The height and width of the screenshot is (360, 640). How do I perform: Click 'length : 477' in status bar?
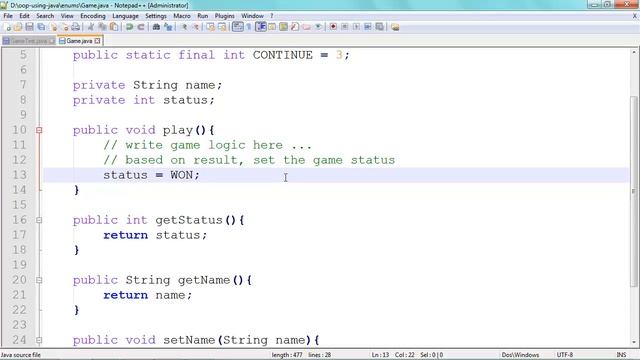click(287, 355)
